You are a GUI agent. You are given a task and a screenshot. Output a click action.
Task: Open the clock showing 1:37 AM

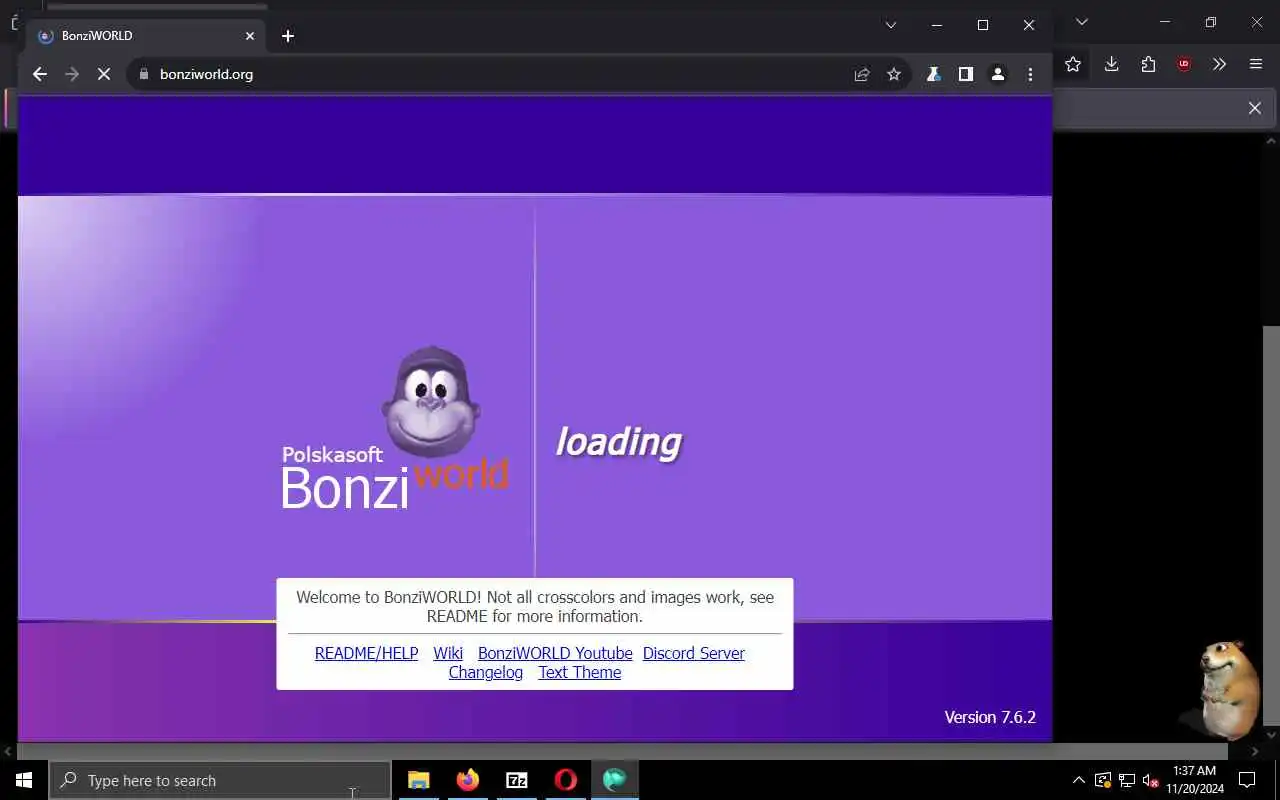(1195, 780)
